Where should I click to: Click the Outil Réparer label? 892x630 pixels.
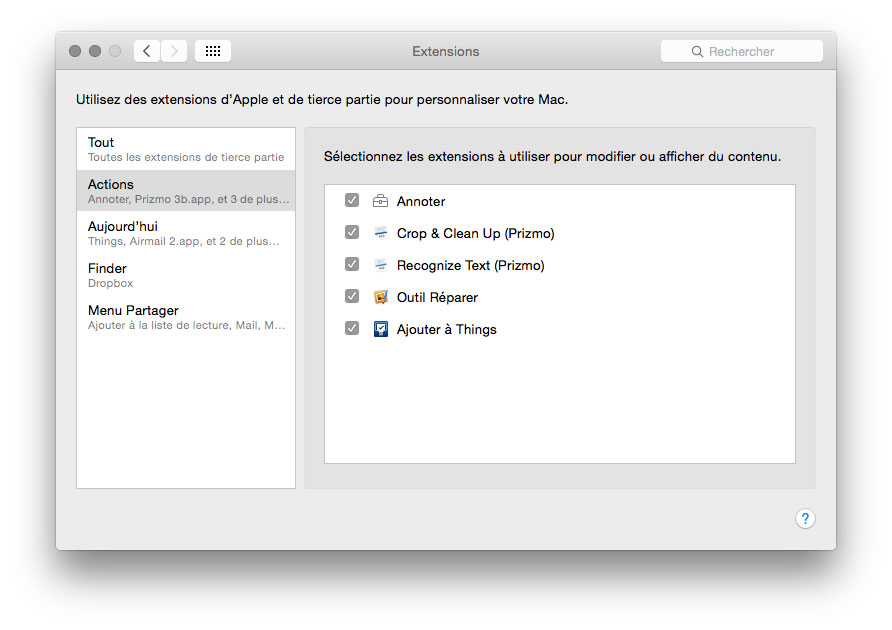(x=437, y=297)
